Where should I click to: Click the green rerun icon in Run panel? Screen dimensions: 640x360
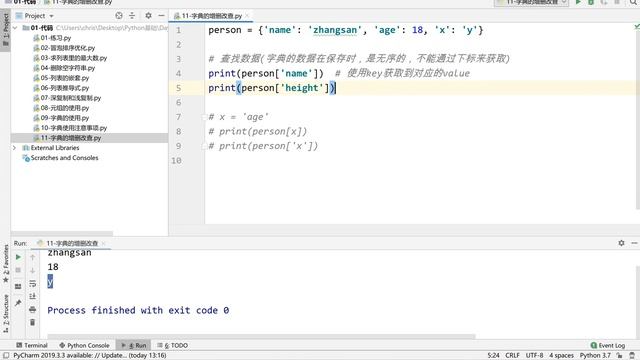pyautogui.click(x=18, y=257)
